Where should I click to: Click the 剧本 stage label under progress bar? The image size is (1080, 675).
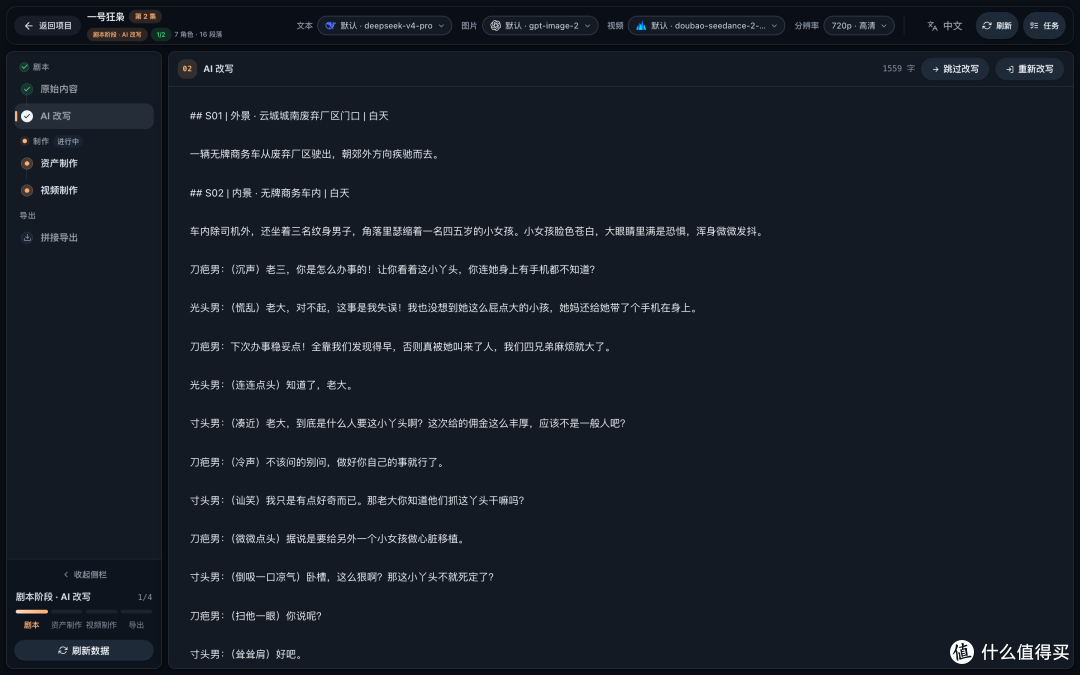[32, 625]
